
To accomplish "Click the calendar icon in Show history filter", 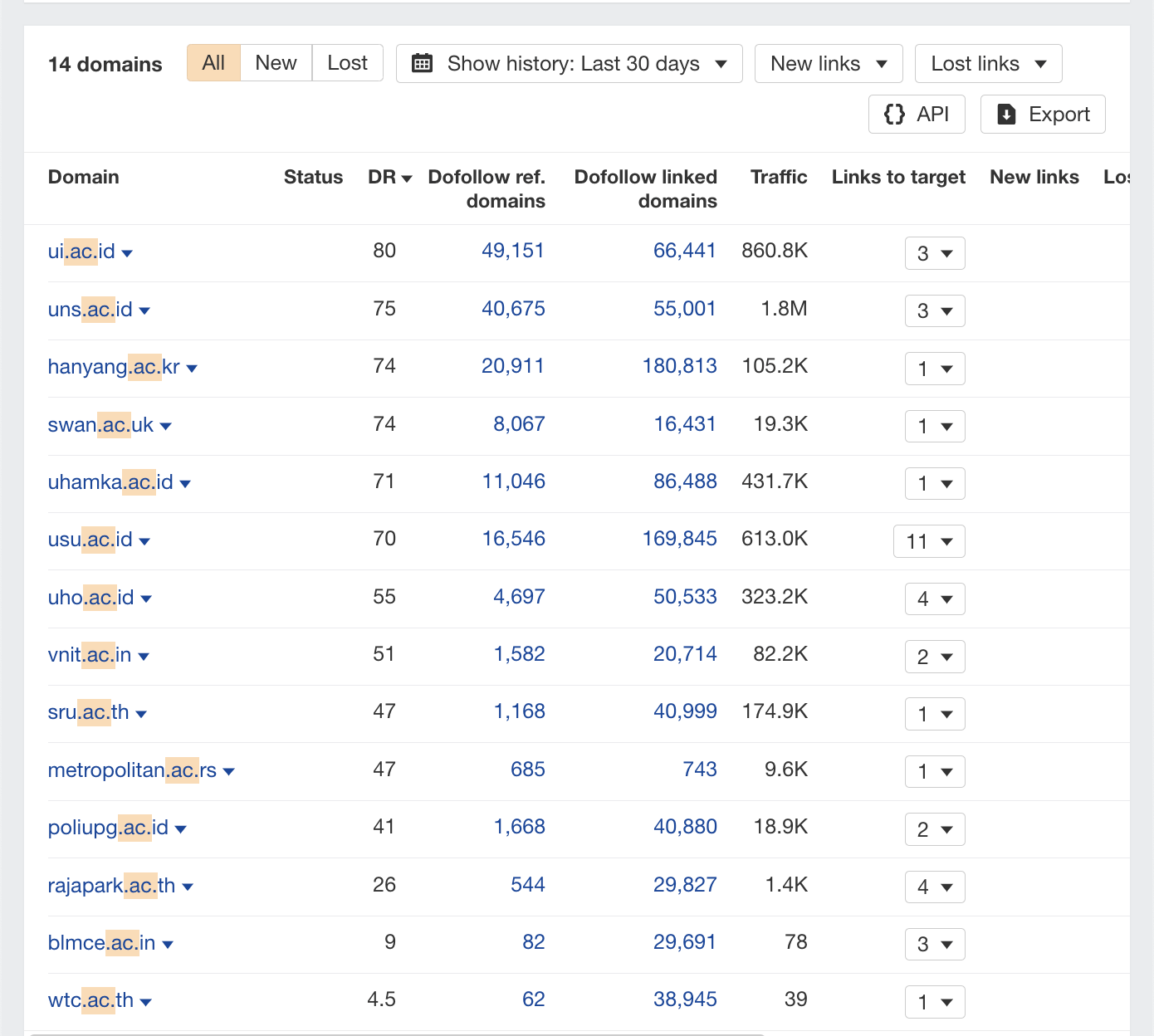I will [x=423, y=63].
